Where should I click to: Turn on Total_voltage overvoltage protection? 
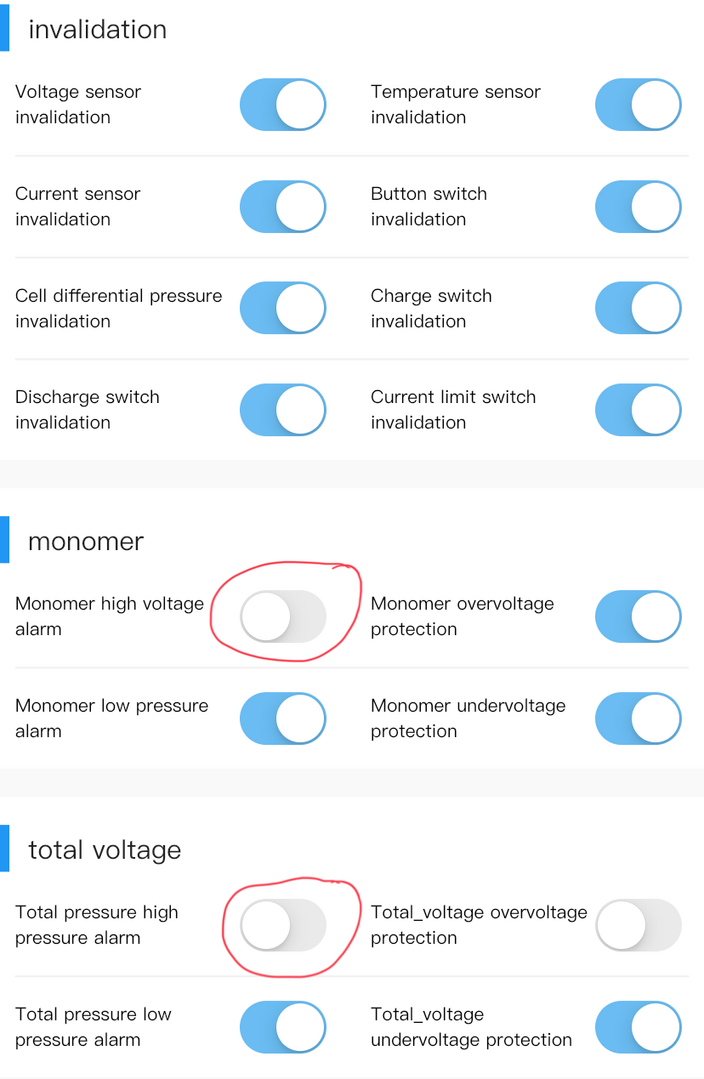point(638,925)
